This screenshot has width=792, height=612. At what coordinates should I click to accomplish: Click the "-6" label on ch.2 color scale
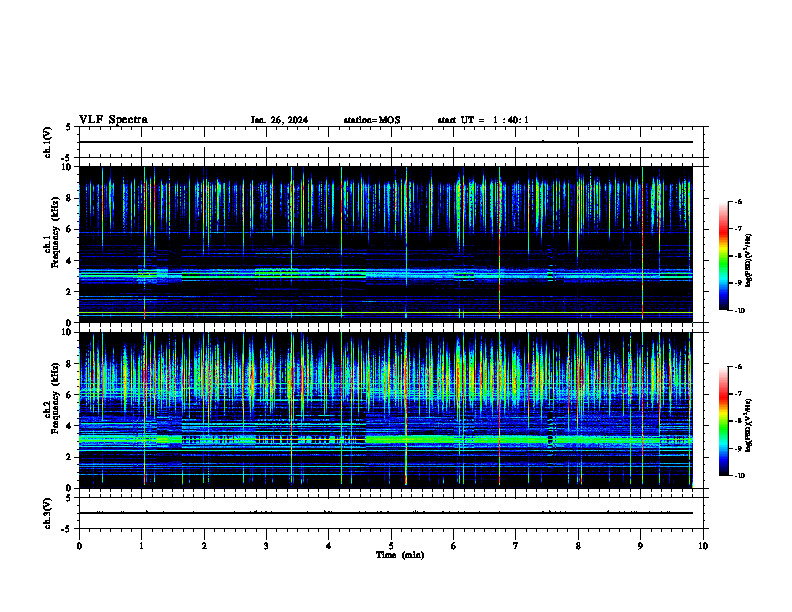coord(738,367)
